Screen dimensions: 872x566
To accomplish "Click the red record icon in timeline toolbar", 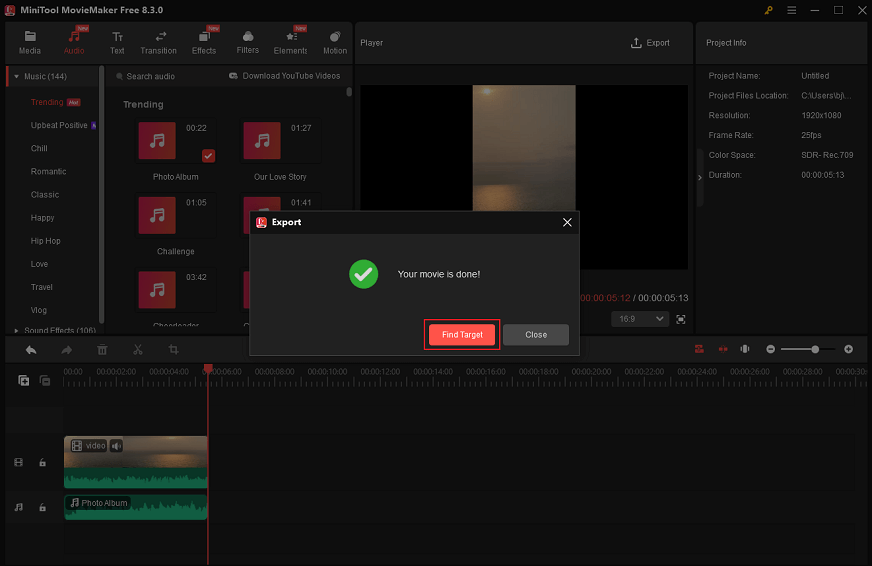I will [x=699, y=349].
